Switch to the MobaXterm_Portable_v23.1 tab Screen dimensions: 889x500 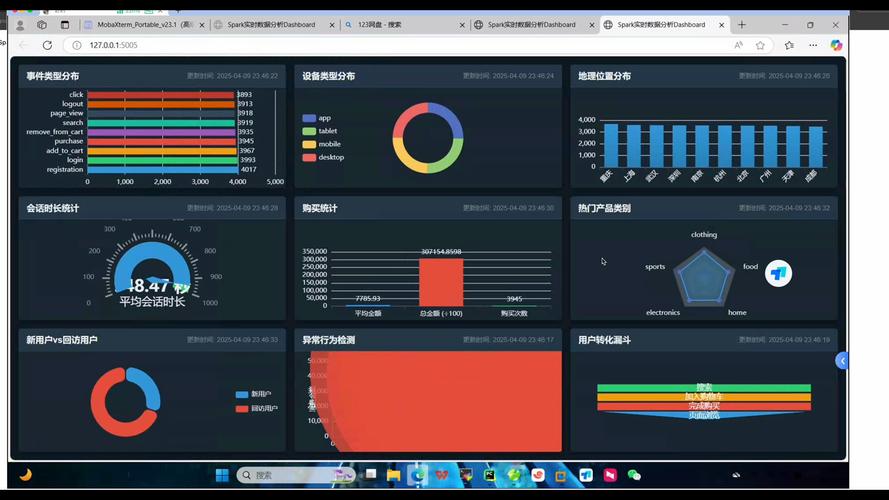(145, 25)
